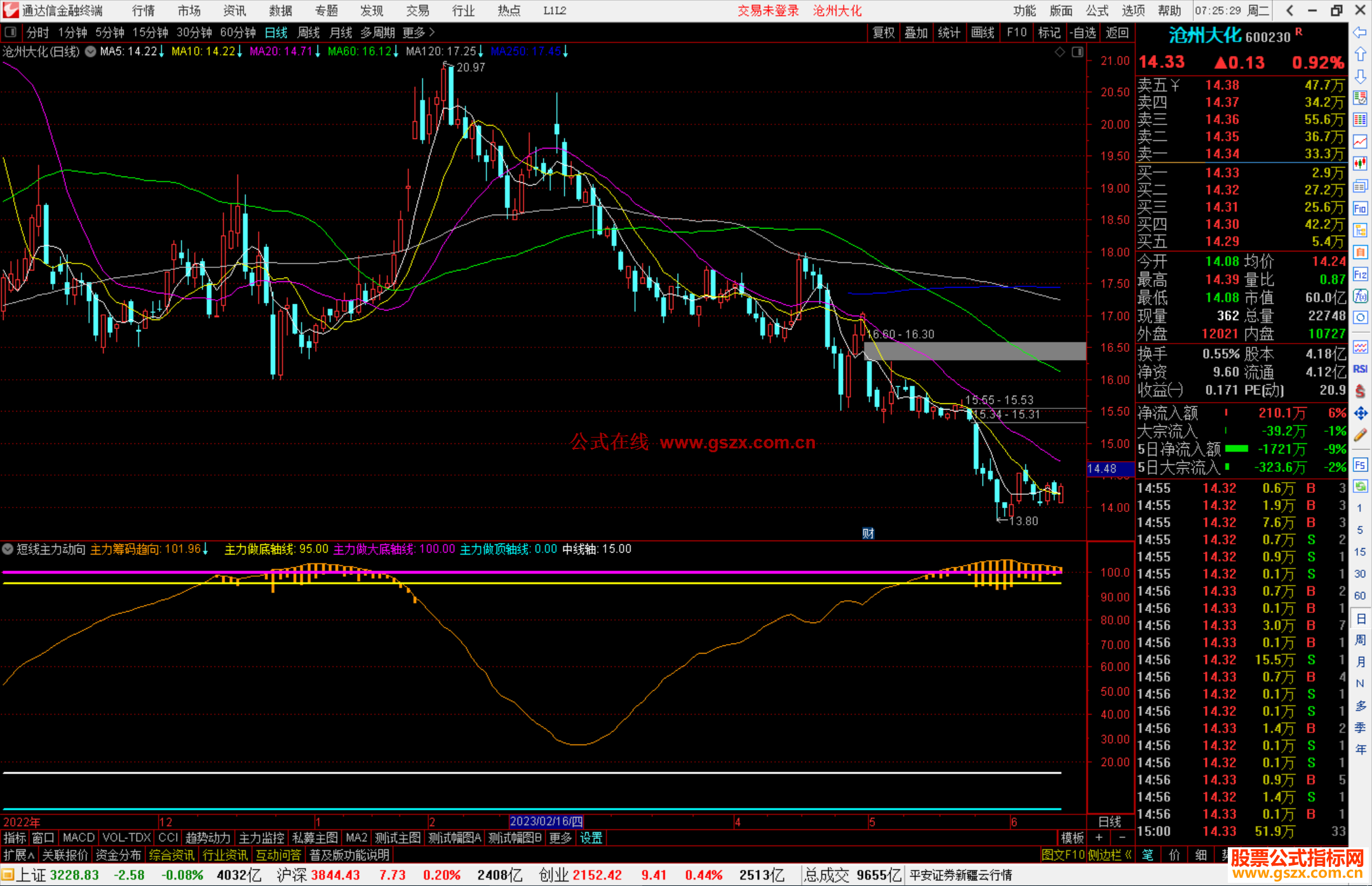Select the pencil drawing tool icon

tap(1360, 435)
